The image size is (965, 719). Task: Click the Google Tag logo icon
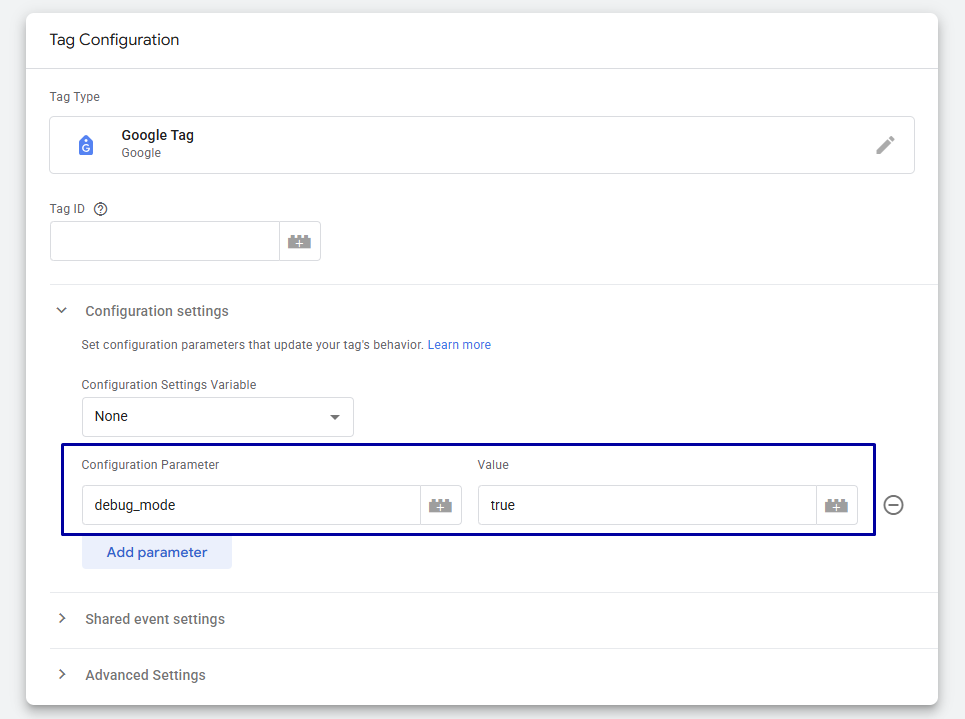coord(86,145)
